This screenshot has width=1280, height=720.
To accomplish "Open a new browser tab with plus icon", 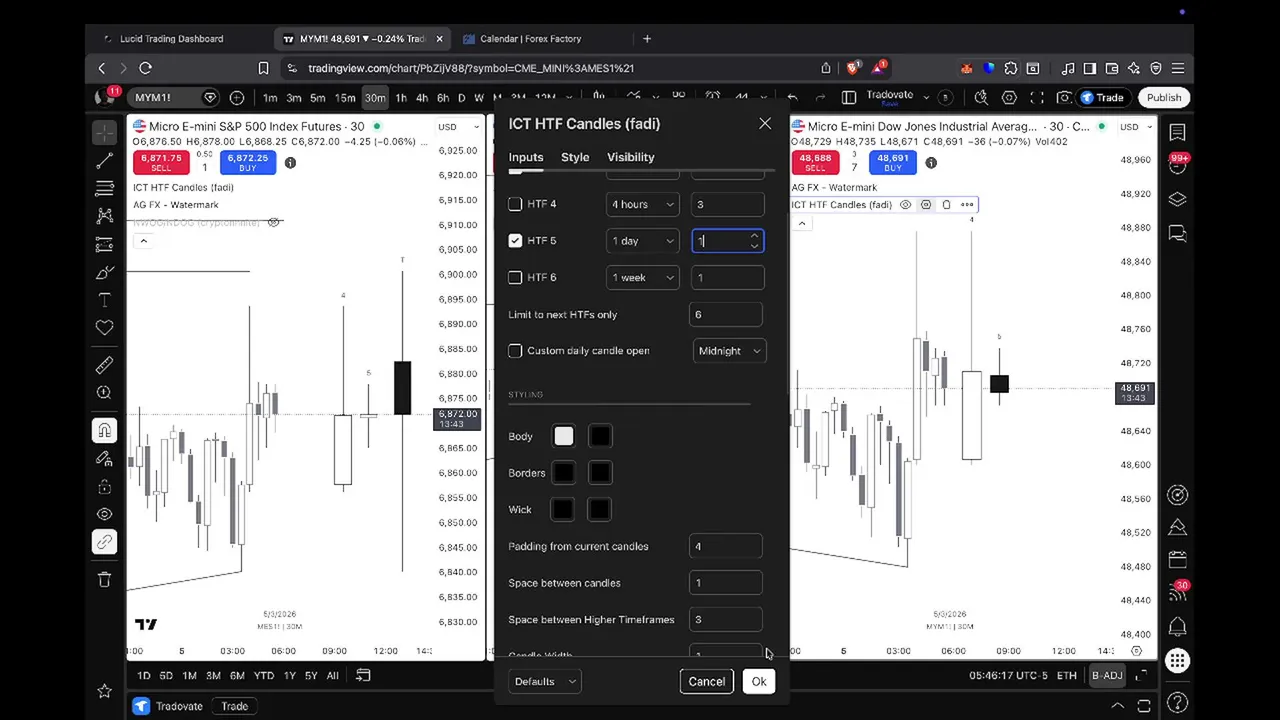I will click(x=647, y=39).
